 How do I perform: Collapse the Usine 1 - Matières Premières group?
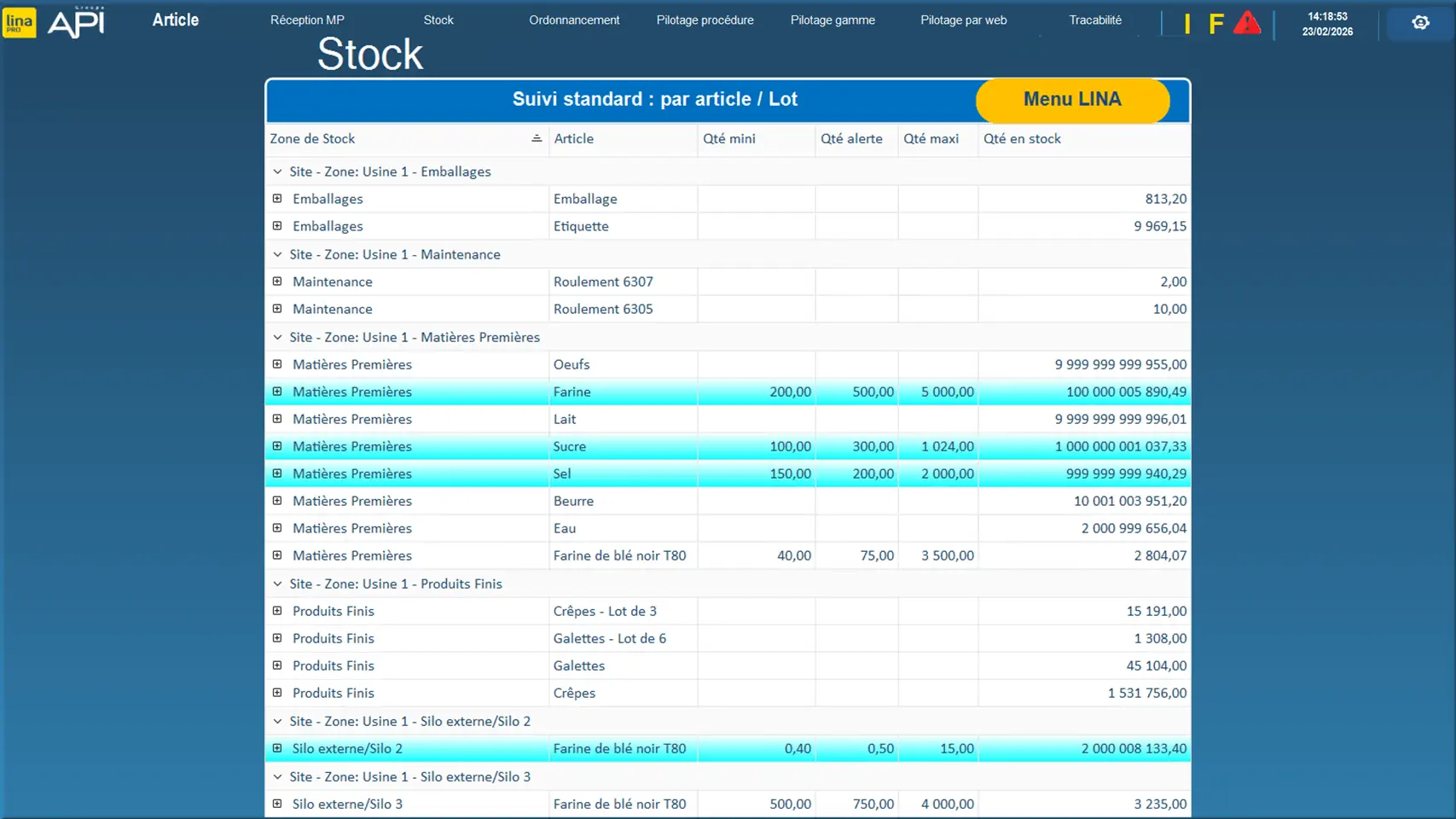pyautogui.click(x=277, y=337)
